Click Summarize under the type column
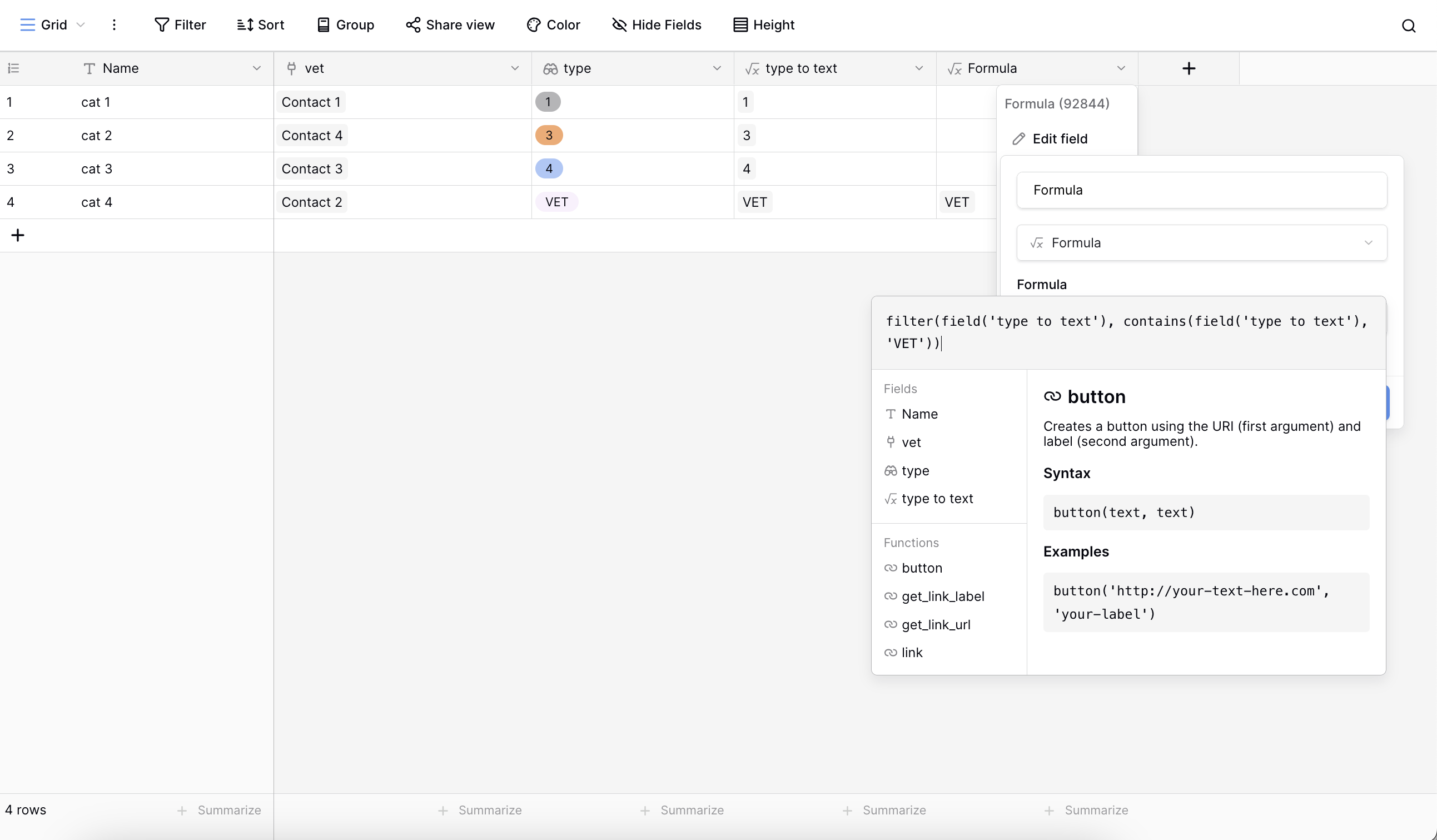This screenshot has width=1437, height=840. (682, 810)
